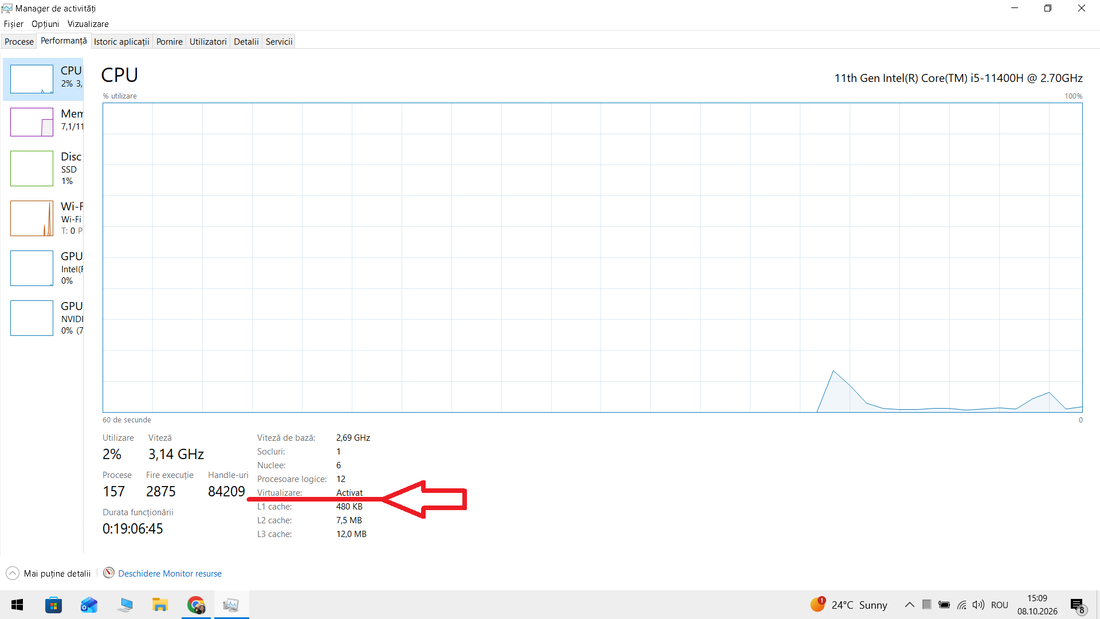Open the Fișier menu

[x=13, y=24]
